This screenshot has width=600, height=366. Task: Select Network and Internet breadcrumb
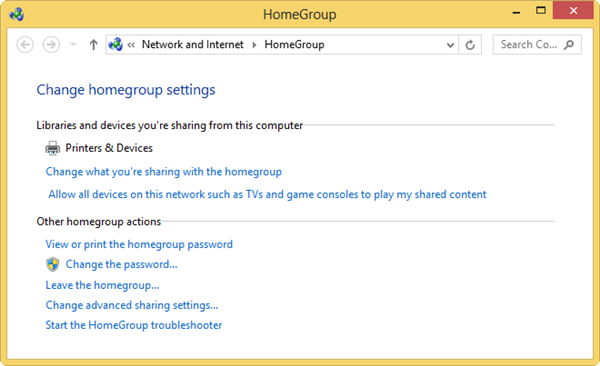(x=192, y=44)
